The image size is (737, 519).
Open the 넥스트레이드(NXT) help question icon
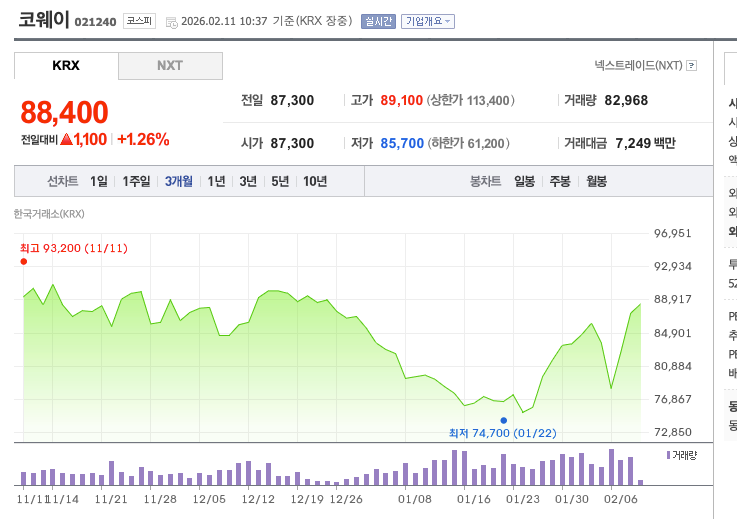691,65
